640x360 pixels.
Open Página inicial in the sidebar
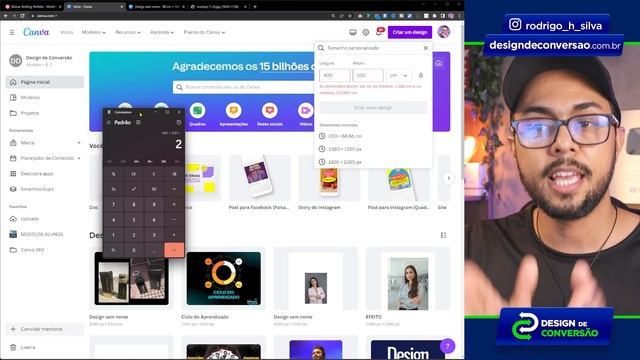(45, 82)
